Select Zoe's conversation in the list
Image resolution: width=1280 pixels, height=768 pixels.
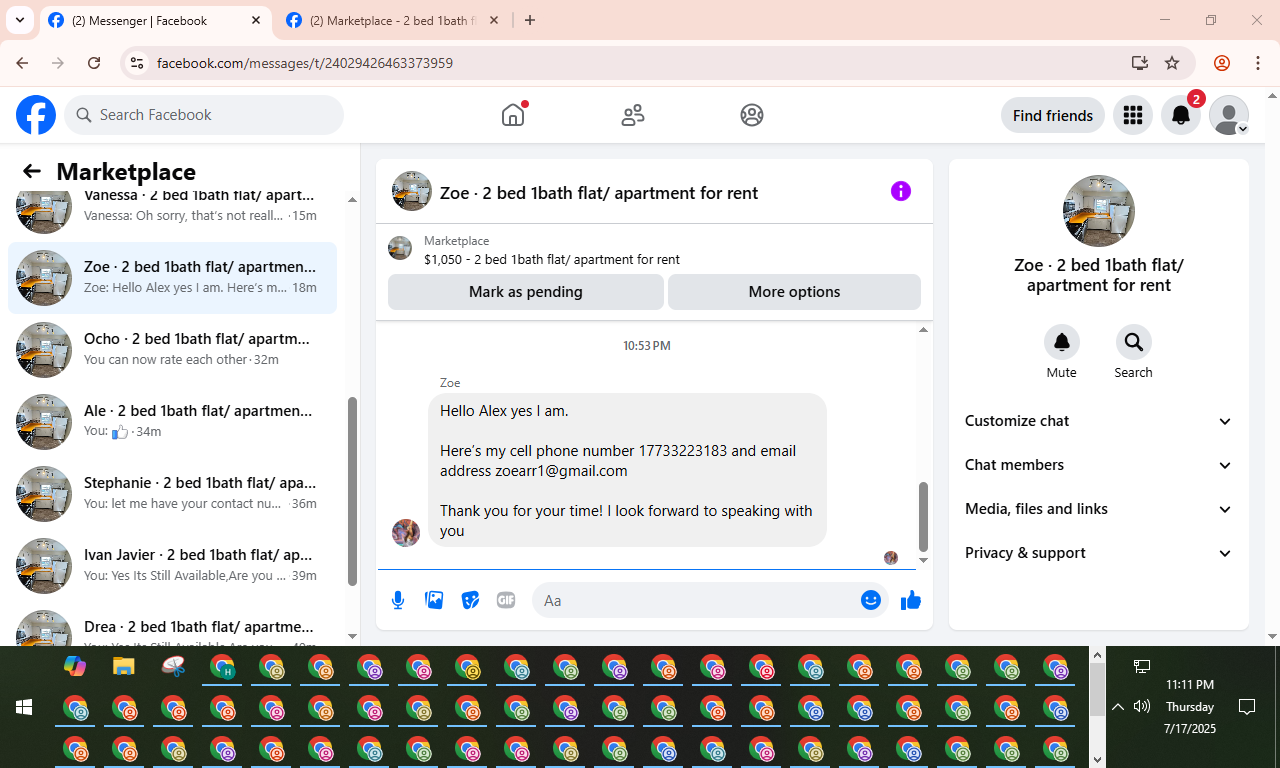(172, 277)
